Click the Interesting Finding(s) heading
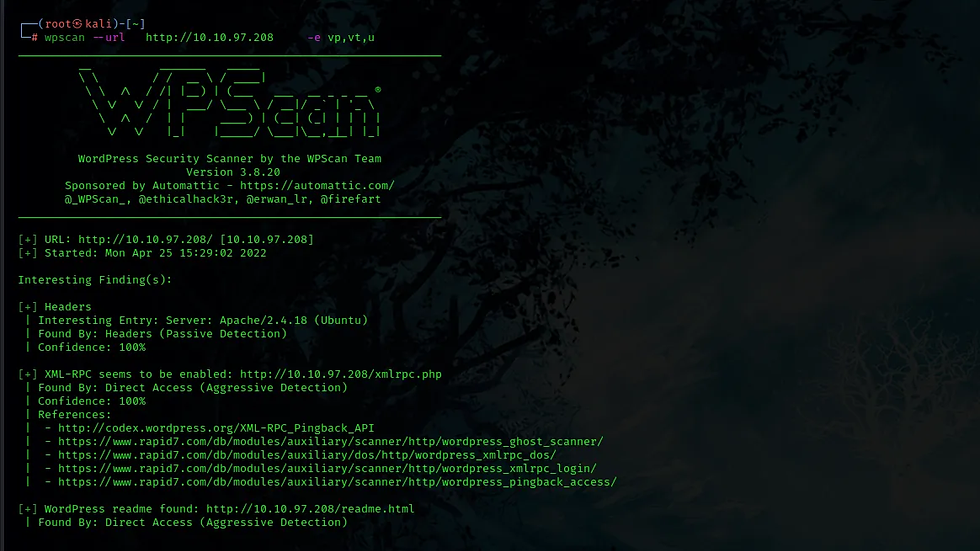The height and width of the screenshot is (551, 980). tap(94, 280)
